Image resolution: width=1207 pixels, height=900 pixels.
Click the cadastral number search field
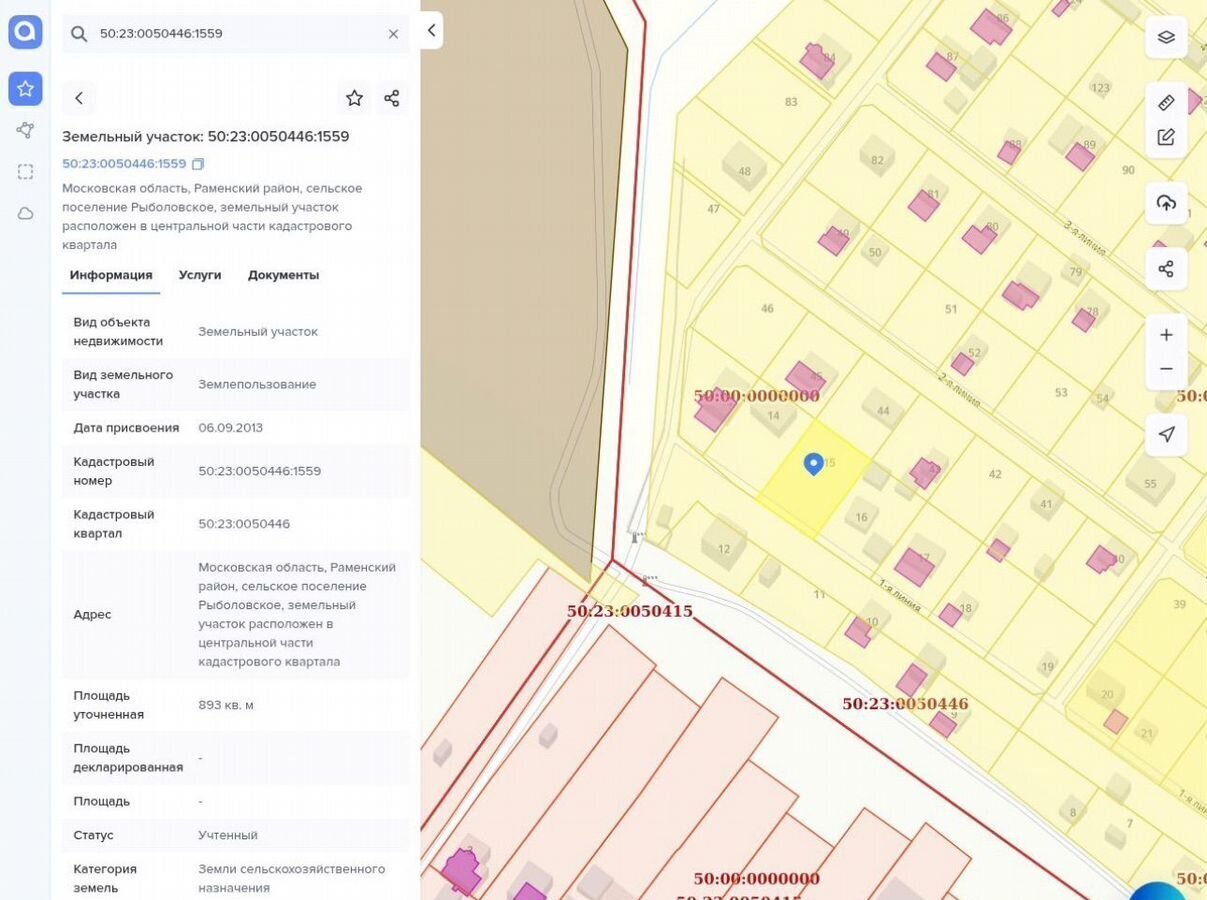[x=236, y=34]
